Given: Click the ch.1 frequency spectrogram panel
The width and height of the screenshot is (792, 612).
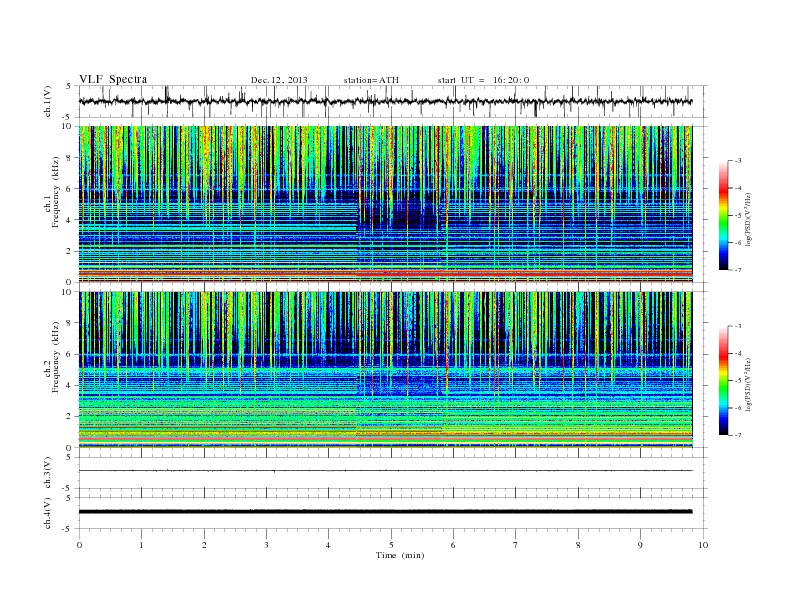Looking at the screenshot, I should click(385, 204).
